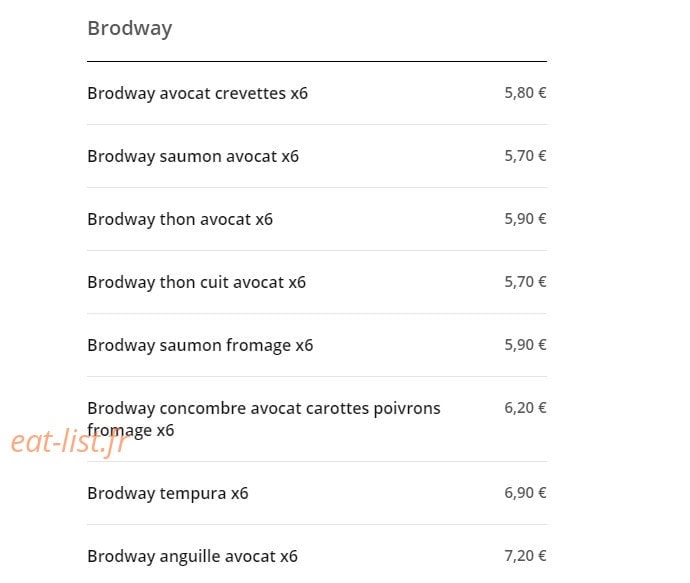Screen dimensions: 690x583
Task: Click price of Brodway saumon fromage
Action: click(525, 345)
